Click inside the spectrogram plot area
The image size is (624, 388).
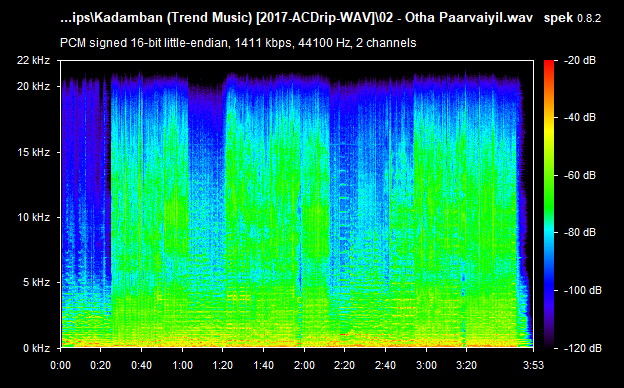click(297, 204)
